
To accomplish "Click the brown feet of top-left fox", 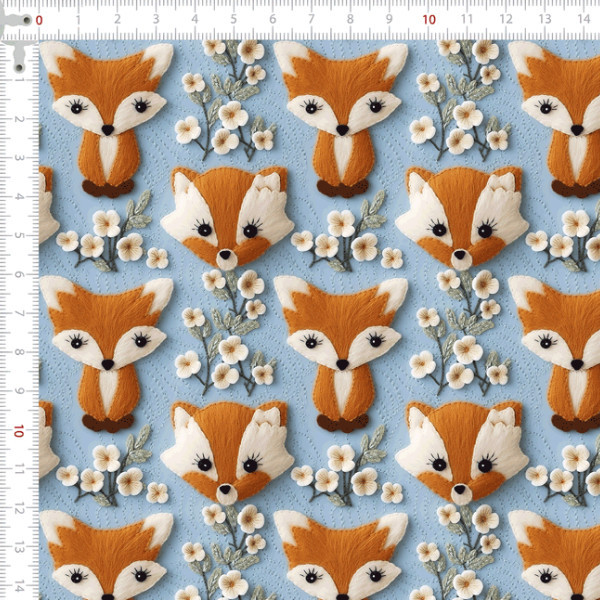I will pyautogui.click(x=108, y=188).
